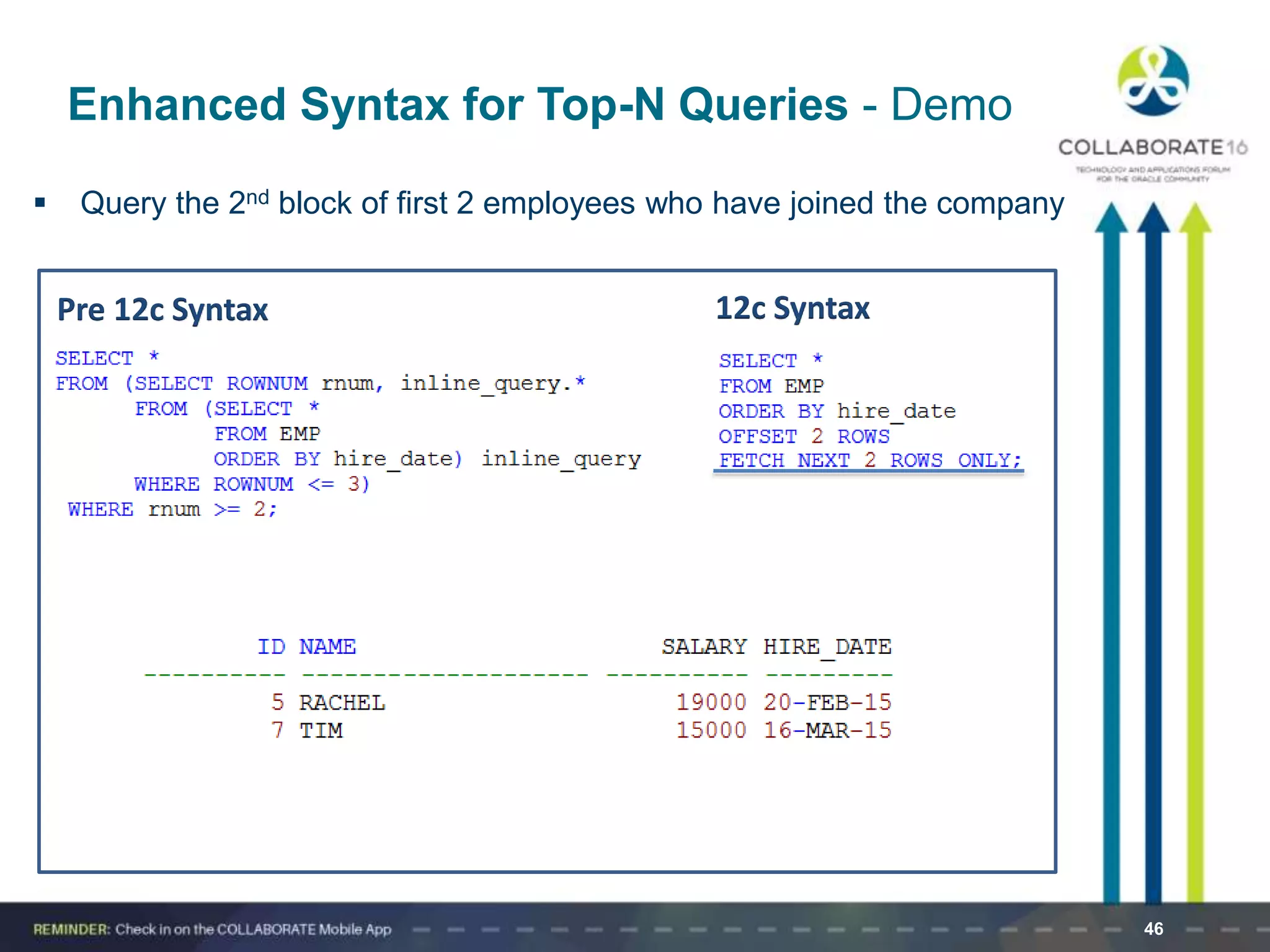The width and height of the screenshot is (1270, 952).
Task: Click the 'WHERE ROWNUM <= 3)' line
Action: coord(252,483)
